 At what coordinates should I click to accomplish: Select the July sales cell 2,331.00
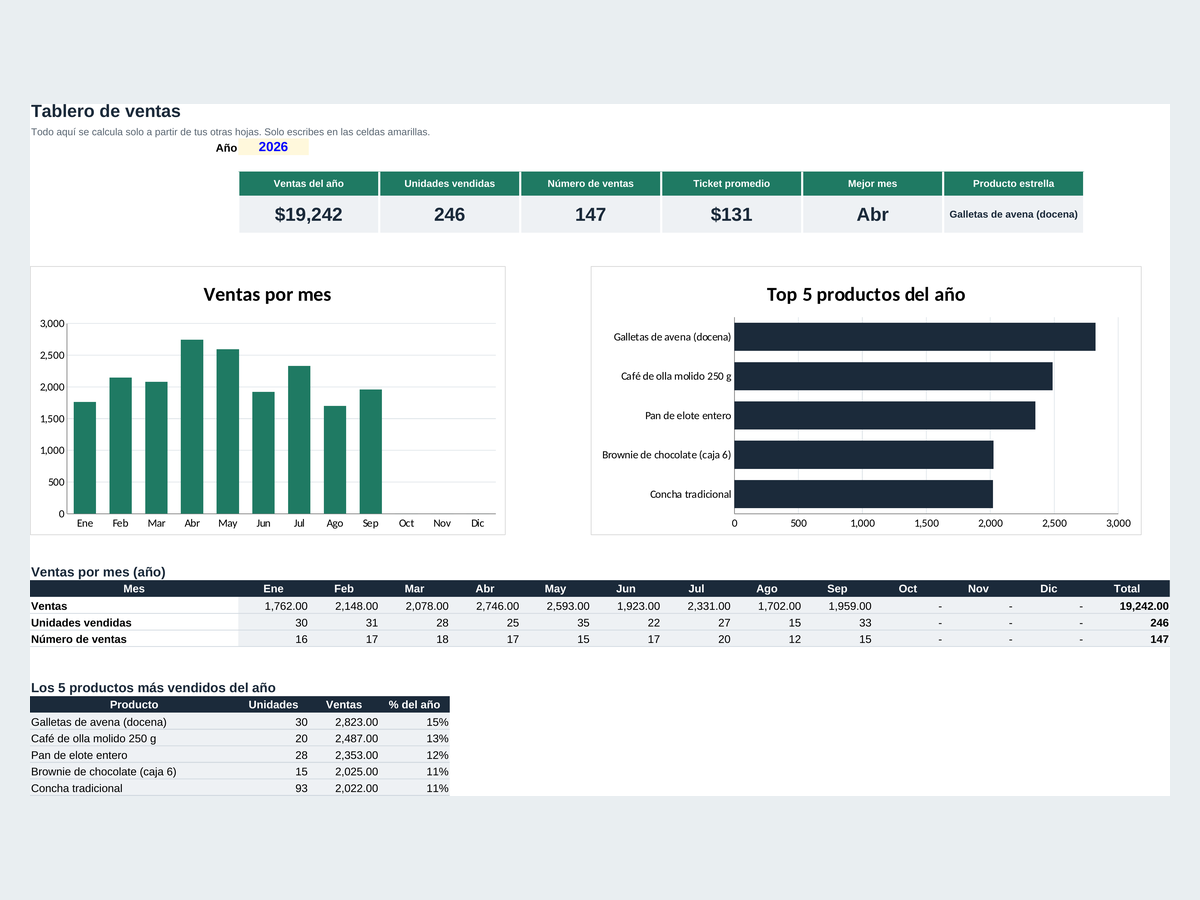(x=697, y=606)
